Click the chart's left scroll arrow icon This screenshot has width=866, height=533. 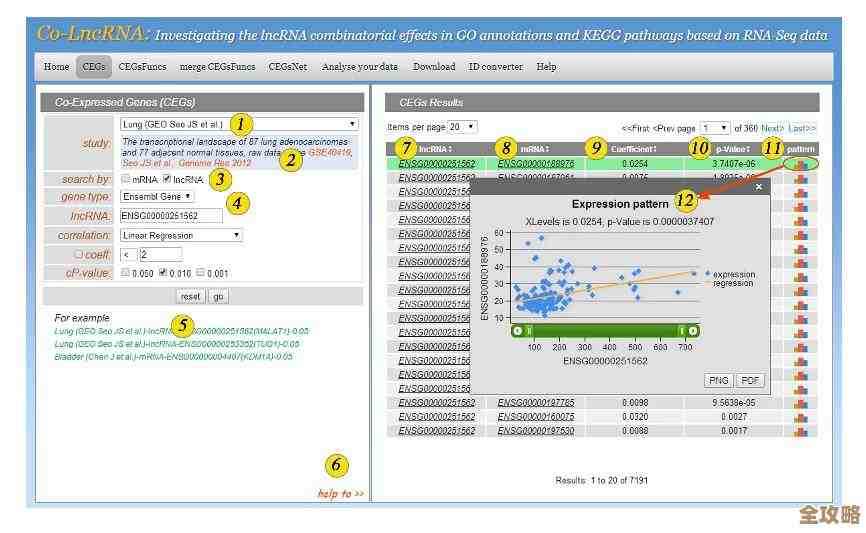[x=517, y=331]
